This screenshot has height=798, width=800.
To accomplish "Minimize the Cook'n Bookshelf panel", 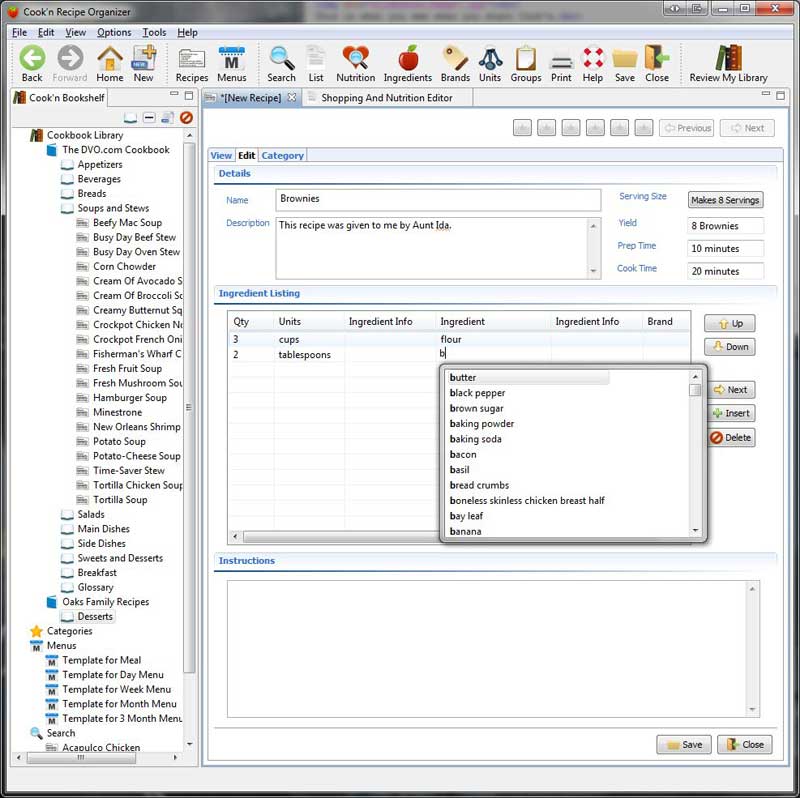I will pyautogui.click(x=174, y=94).
